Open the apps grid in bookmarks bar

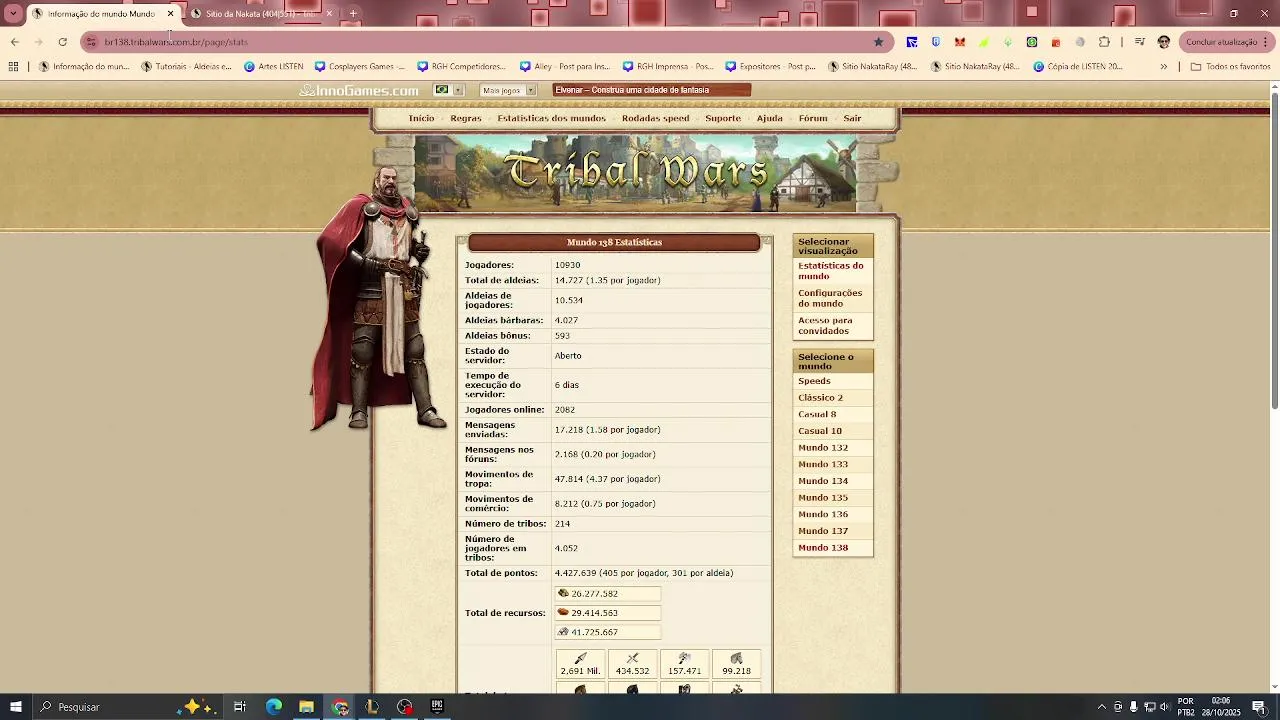click(13, 67)
